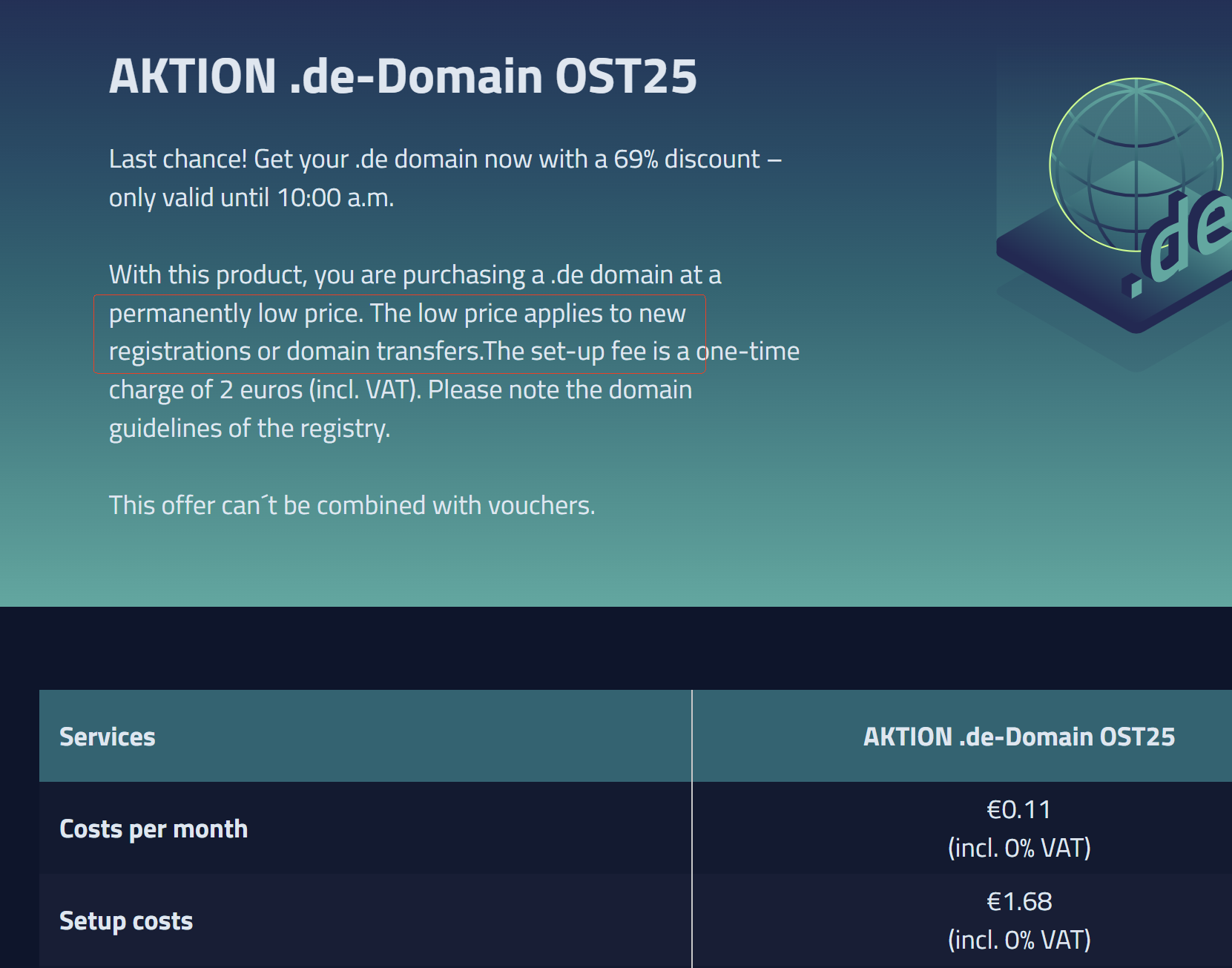1232x968 pixels.
Task: Click the €0.11 monthly price
Action: click(x=1019, y=809)
